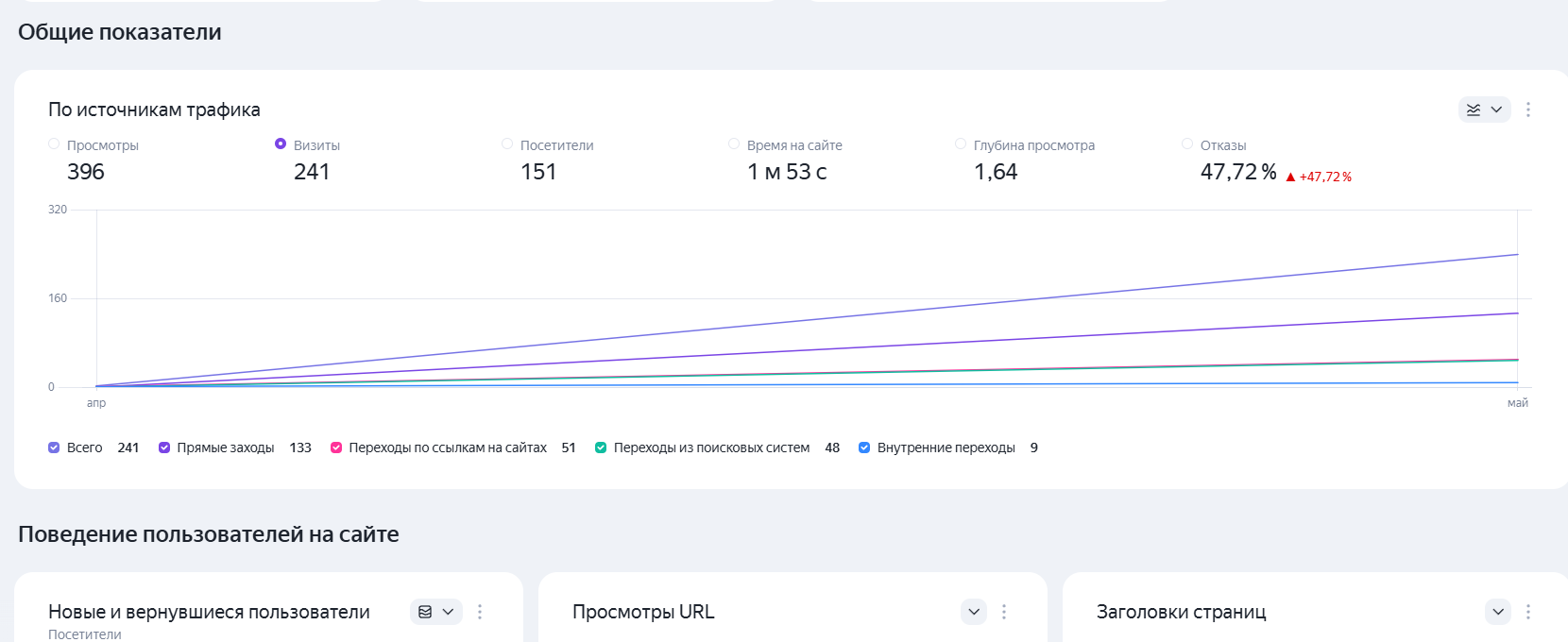Expand dropdown chevron in Заголовки страниц widget

1498,612
